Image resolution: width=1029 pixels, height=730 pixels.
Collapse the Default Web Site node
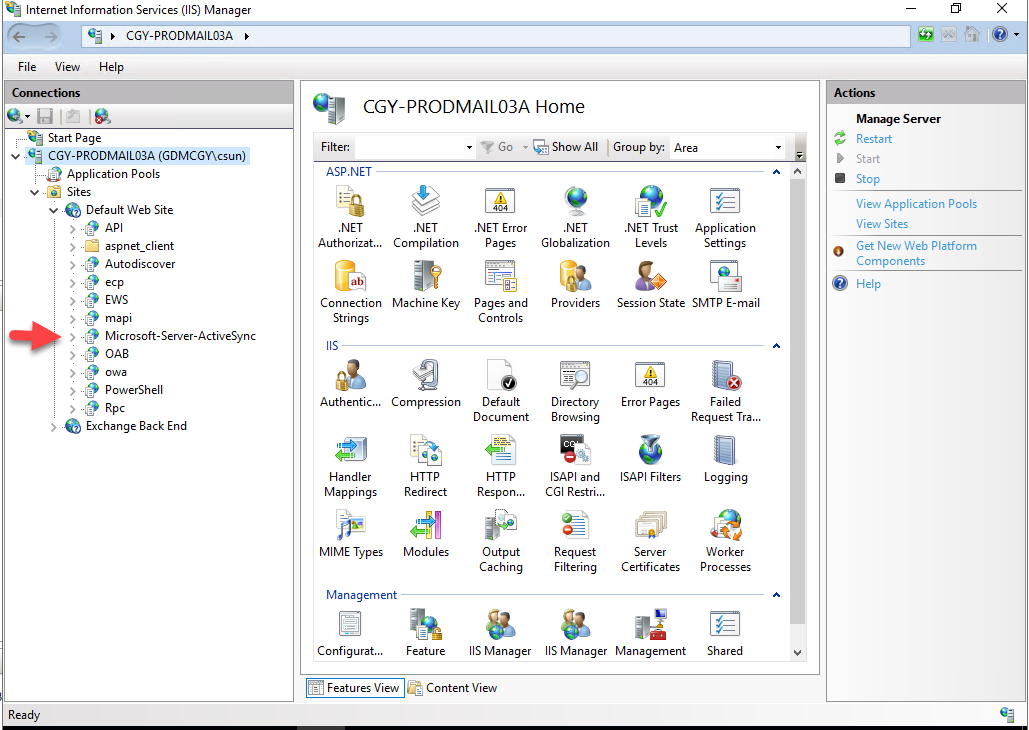(53, 211)
